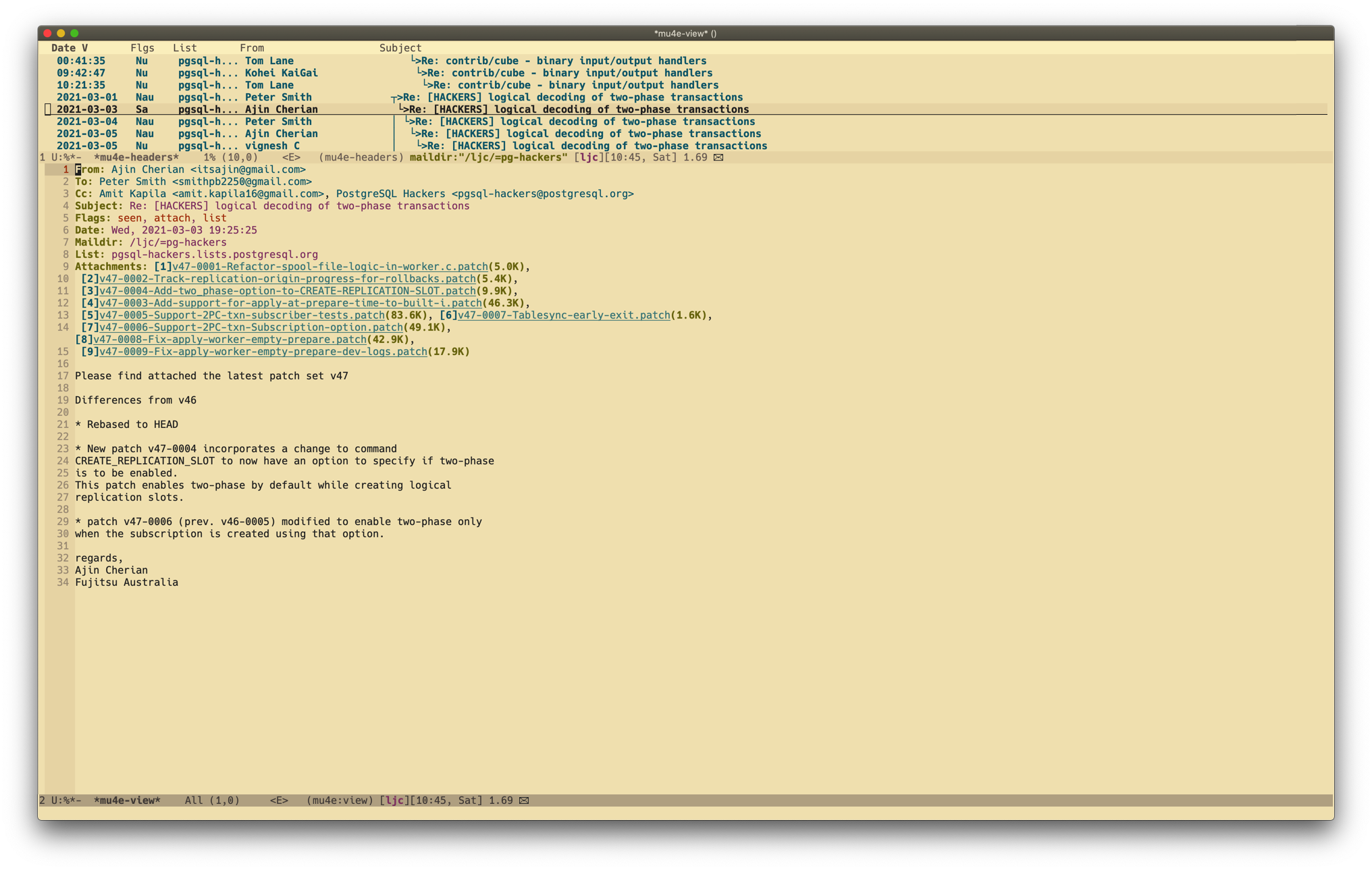1372x870 pixels.
Task: Open v47-0007-Tablesync-early-exit.patch attachment
Action: [564, 315]
